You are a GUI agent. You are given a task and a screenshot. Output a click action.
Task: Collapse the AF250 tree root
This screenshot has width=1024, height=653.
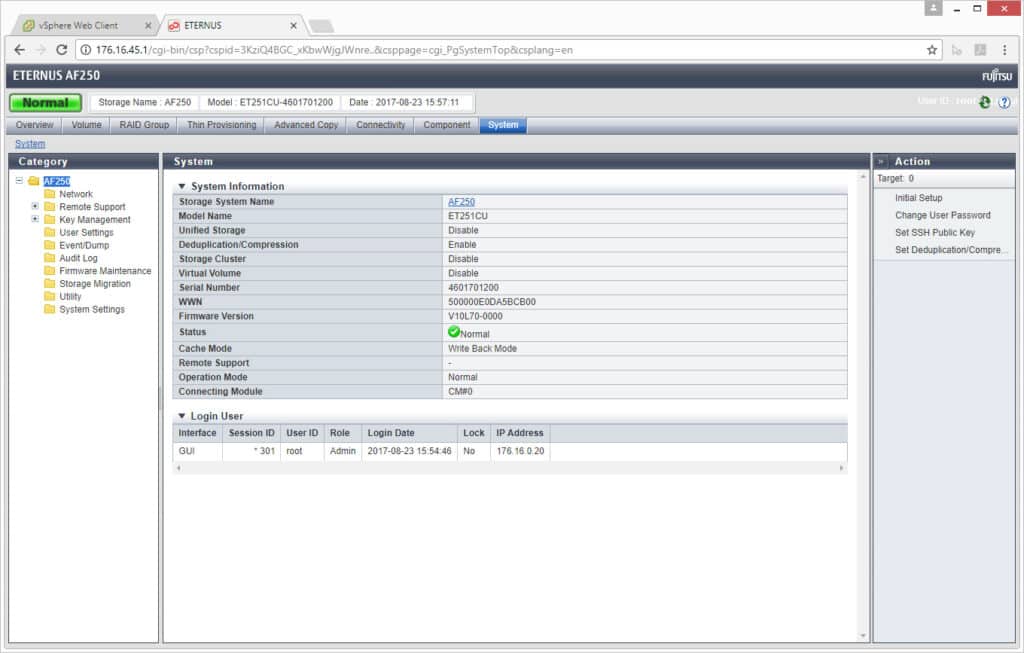coord(19,180)
